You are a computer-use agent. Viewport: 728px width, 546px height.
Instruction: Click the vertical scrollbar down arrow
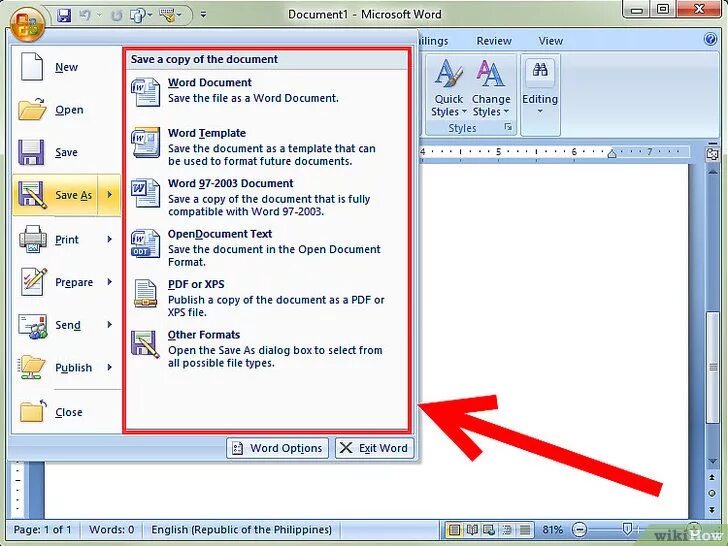pos(712,461)
